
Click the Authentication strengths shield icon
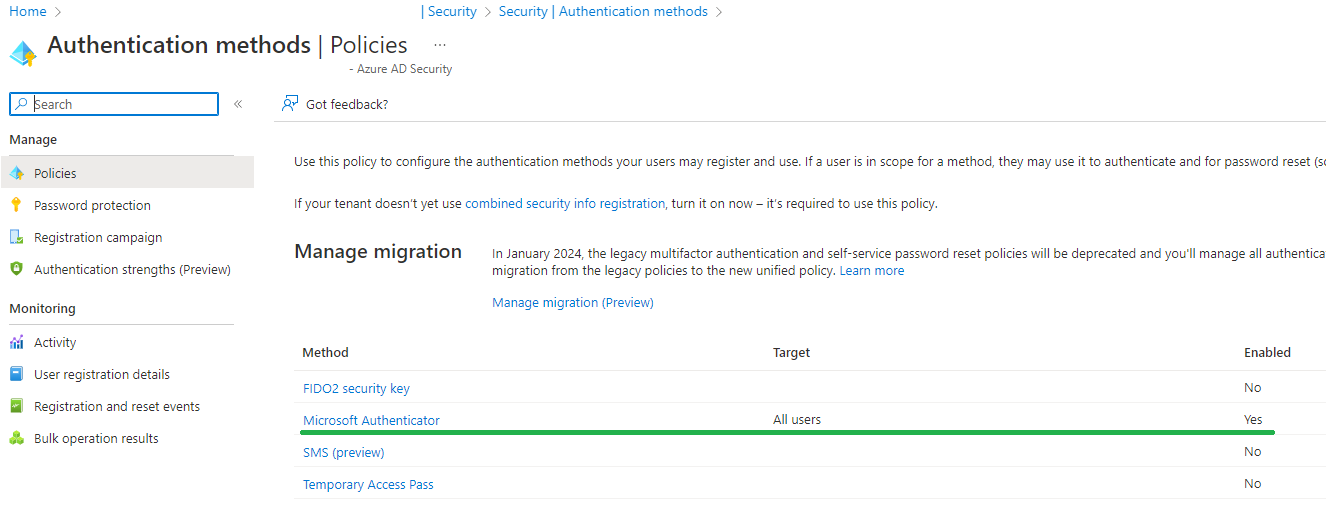16,269
